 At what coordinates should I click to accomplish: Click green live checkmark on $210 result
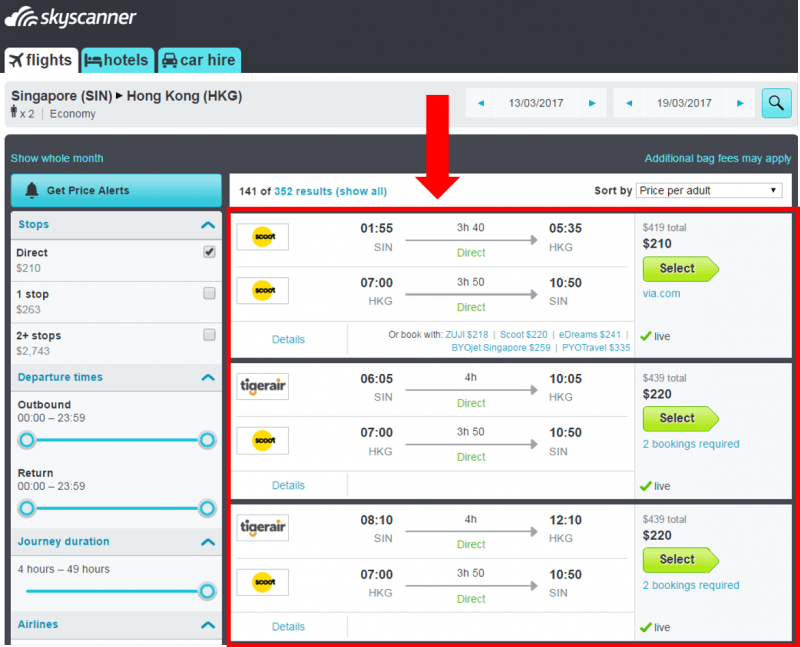[x=646, y=336]
